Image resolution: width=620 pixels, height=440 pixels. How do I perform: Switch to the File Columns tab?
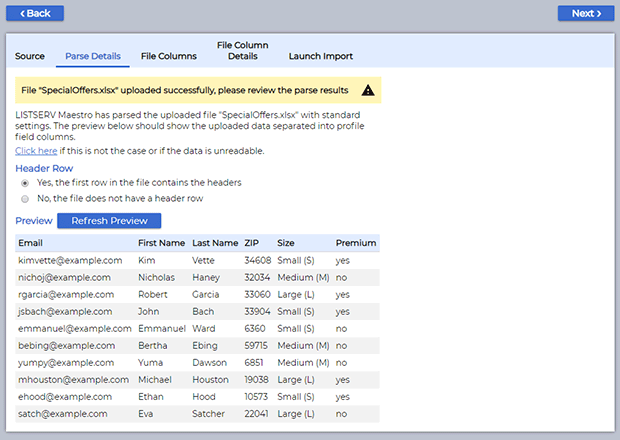pyautogui.click(x=169, y=56)
